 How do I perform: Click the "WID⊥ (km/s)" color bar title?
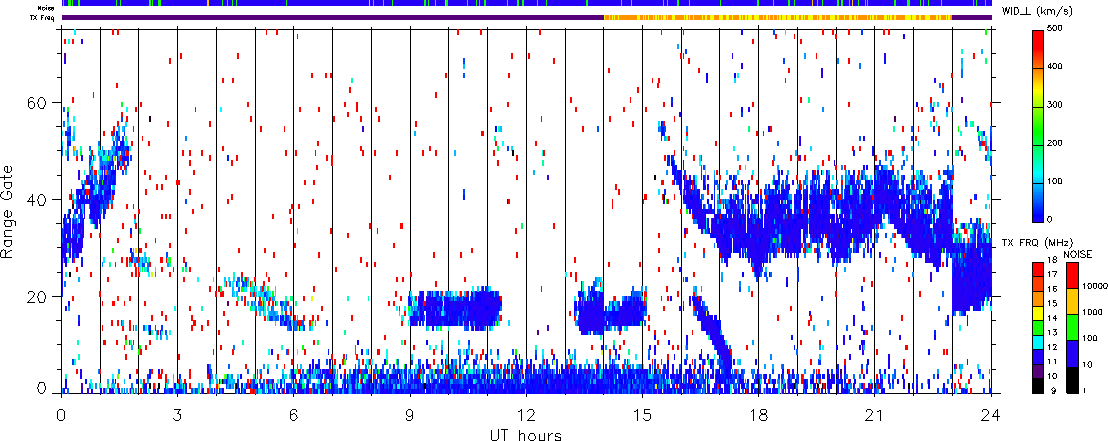click(1035, 9)
